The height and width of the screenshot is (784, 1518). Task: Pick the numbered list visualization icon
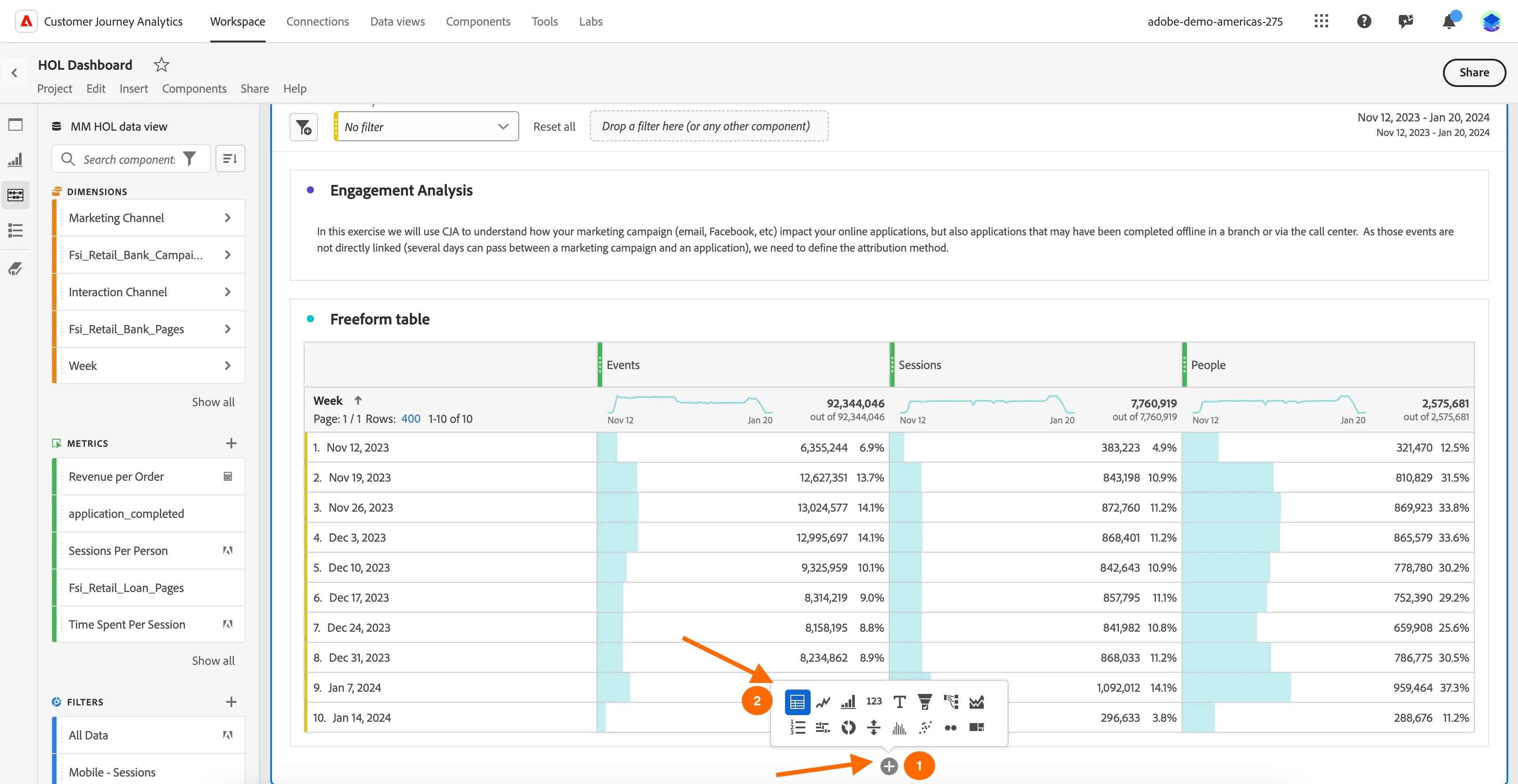(797, 727)
